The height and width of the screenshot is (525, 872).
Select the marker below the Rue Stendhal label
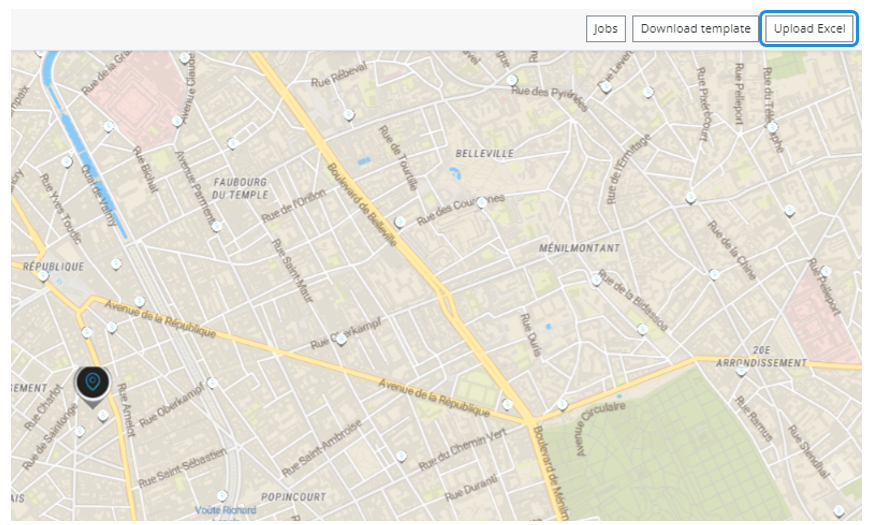pyautogui.click(x=839, y=511)
